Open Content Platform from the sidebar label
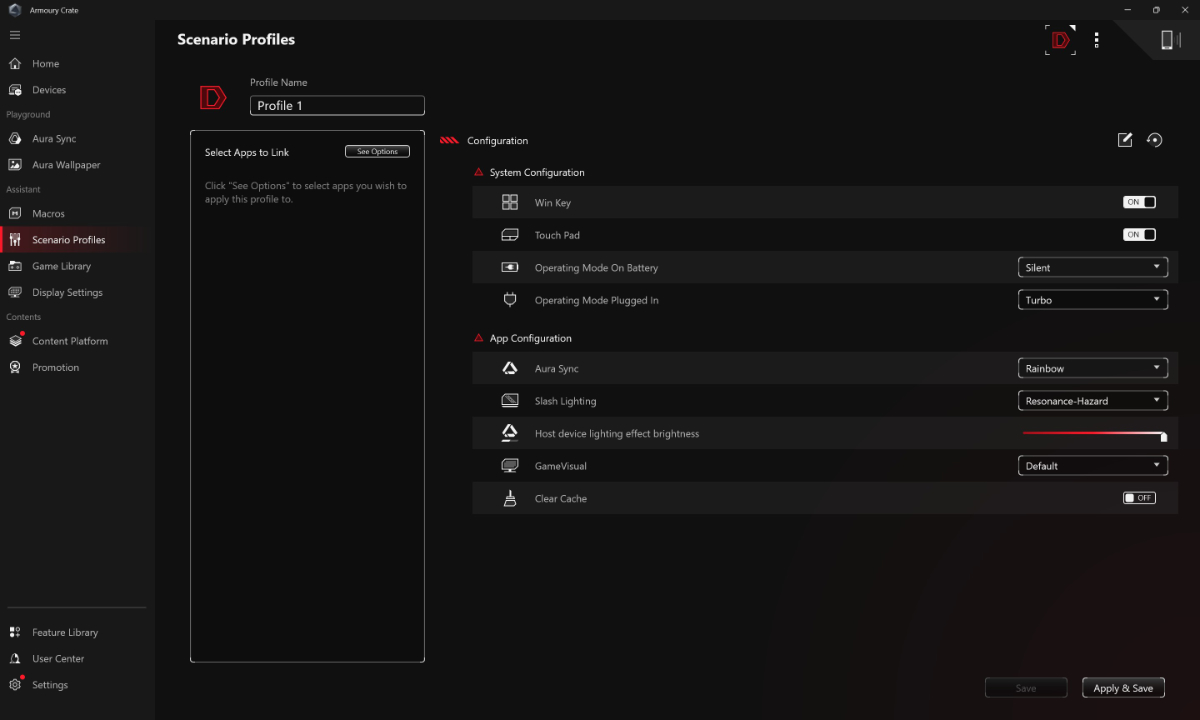 point(70,341)
